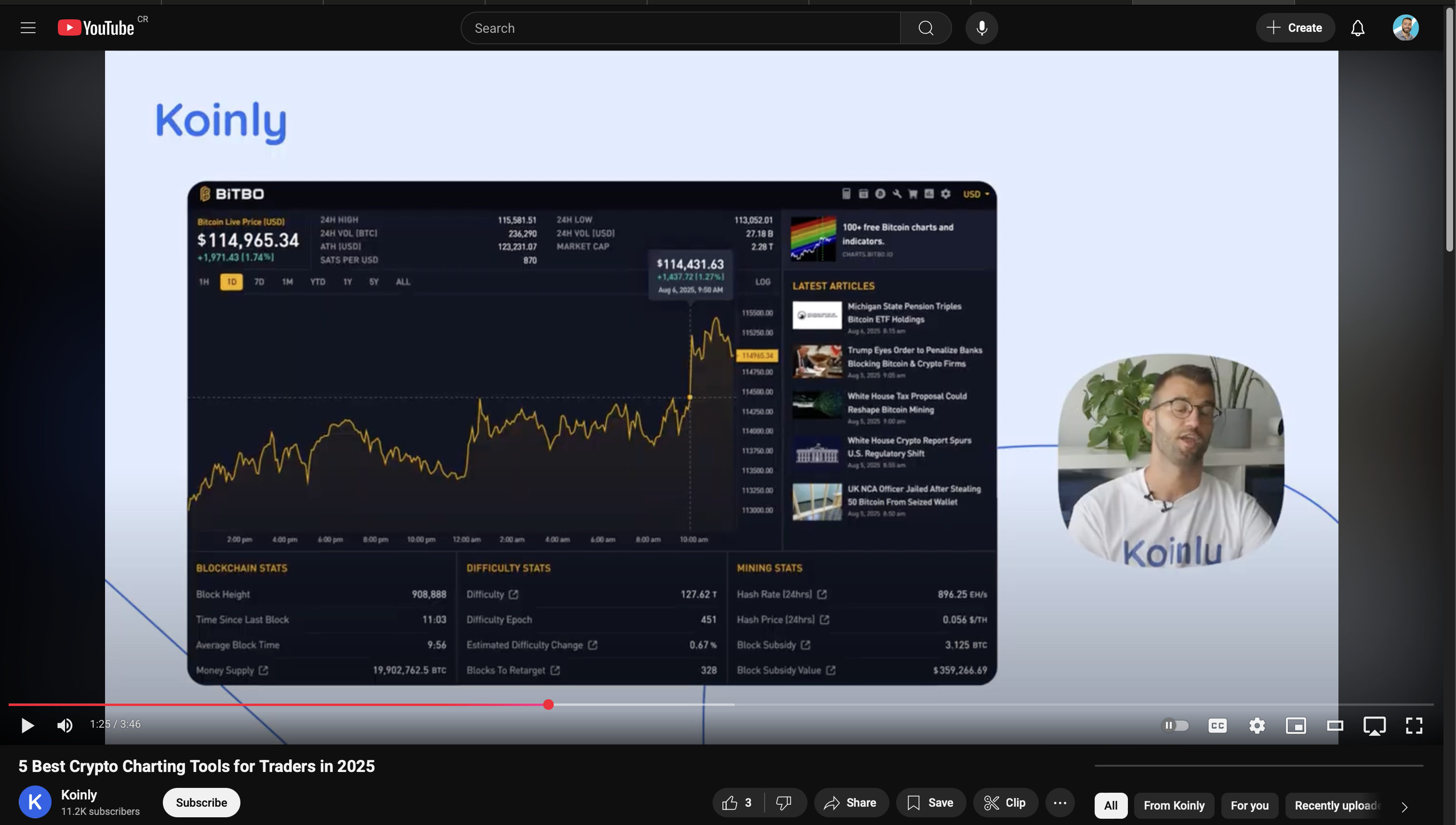Enter full screen mode
This screenshot has width=1456, height=825.
(1414, 725)
